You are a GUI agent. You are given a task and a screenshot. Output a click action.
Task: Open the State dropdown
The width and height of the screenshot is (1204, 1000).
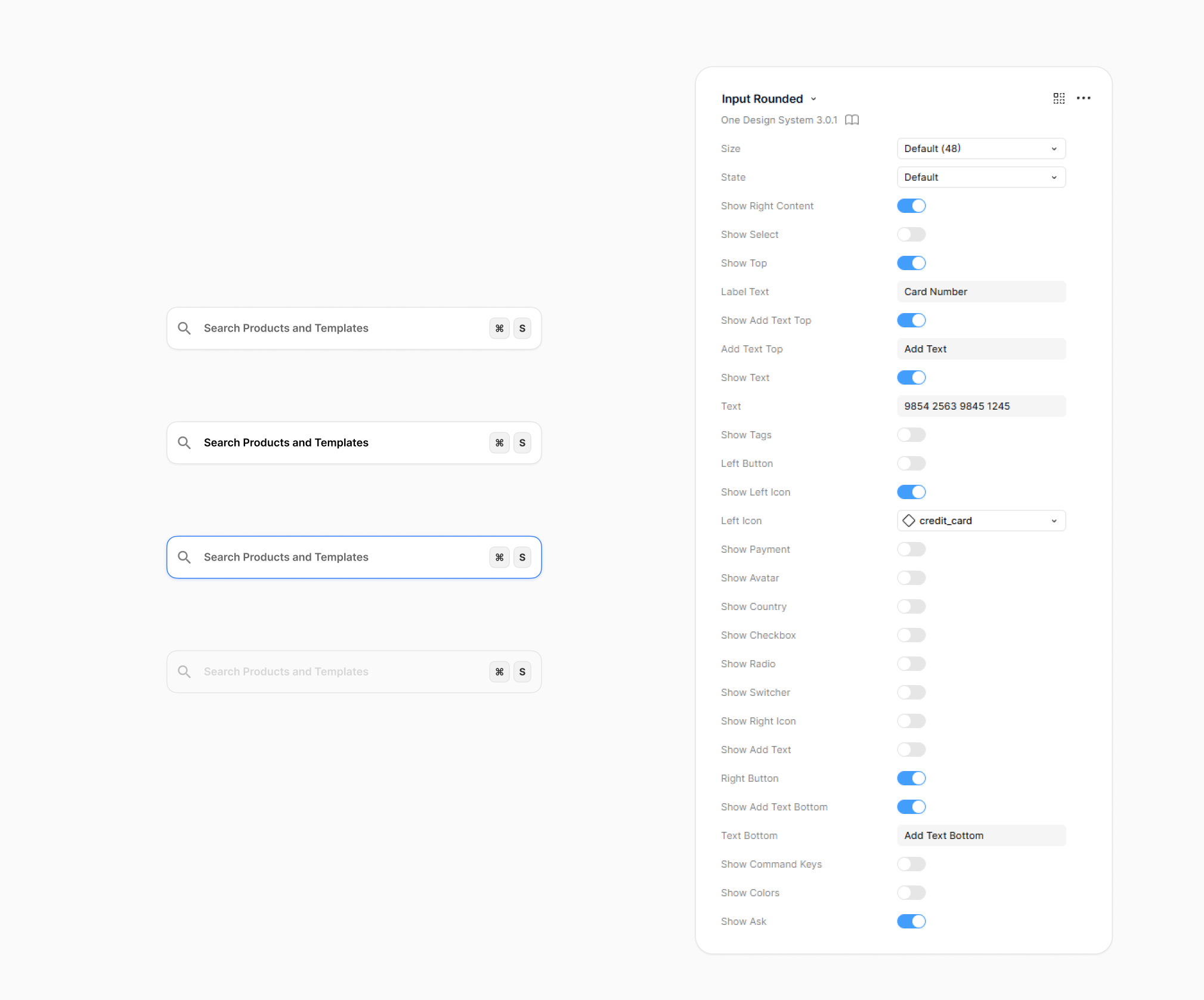(x=980, y=177)
